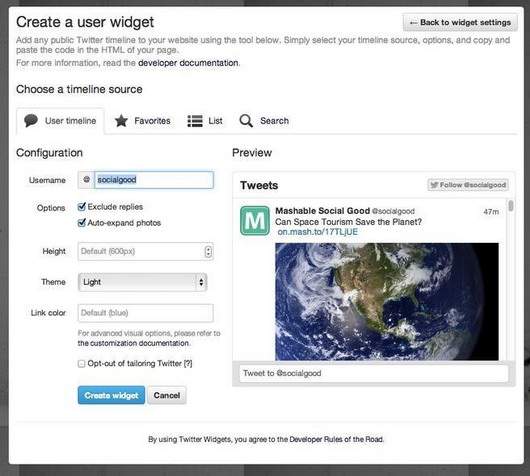This screenshot has height=476, width=530.
Task: Click the List bullet icon
Action: tap(195, 121)
